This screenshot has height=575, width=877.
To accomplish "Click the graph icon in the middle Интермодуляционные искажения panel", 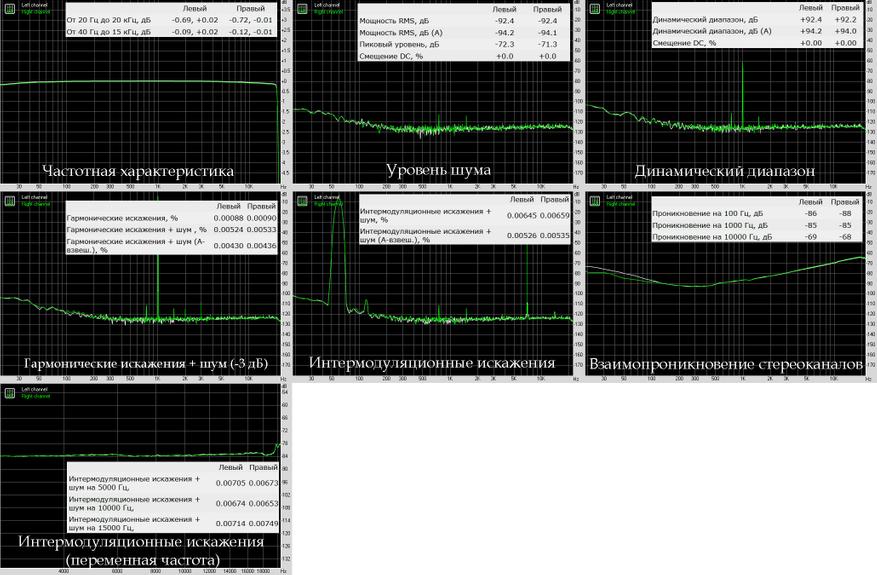I will point(302,201).
